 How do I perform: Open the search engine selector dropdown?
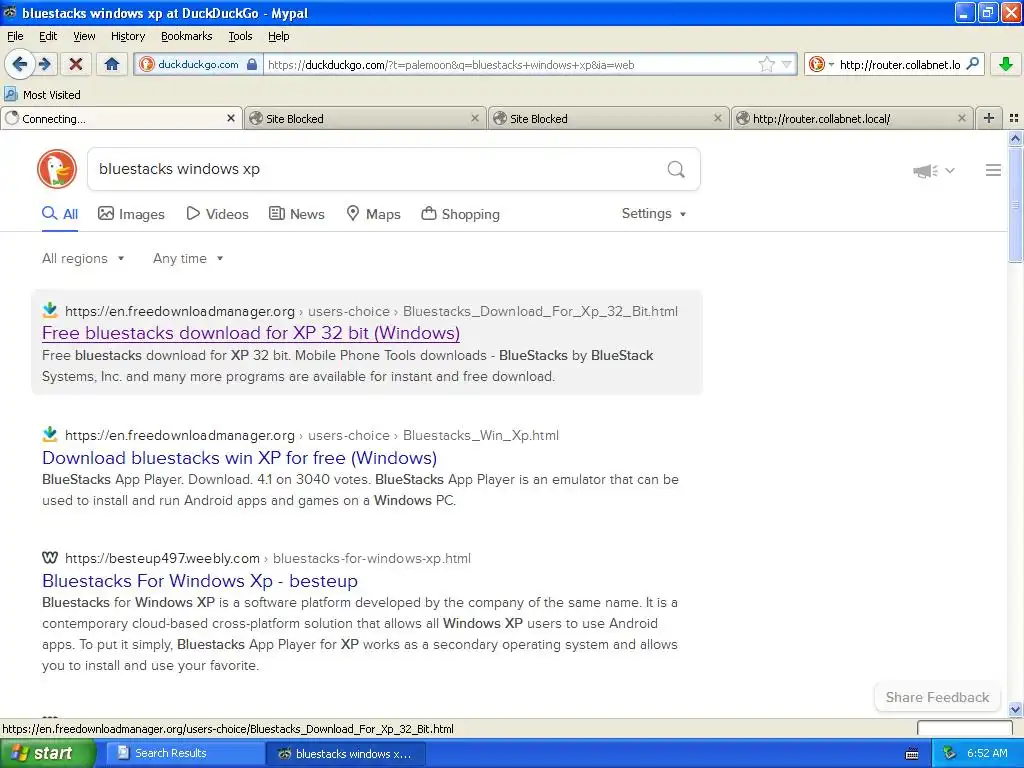pos(821,64)
